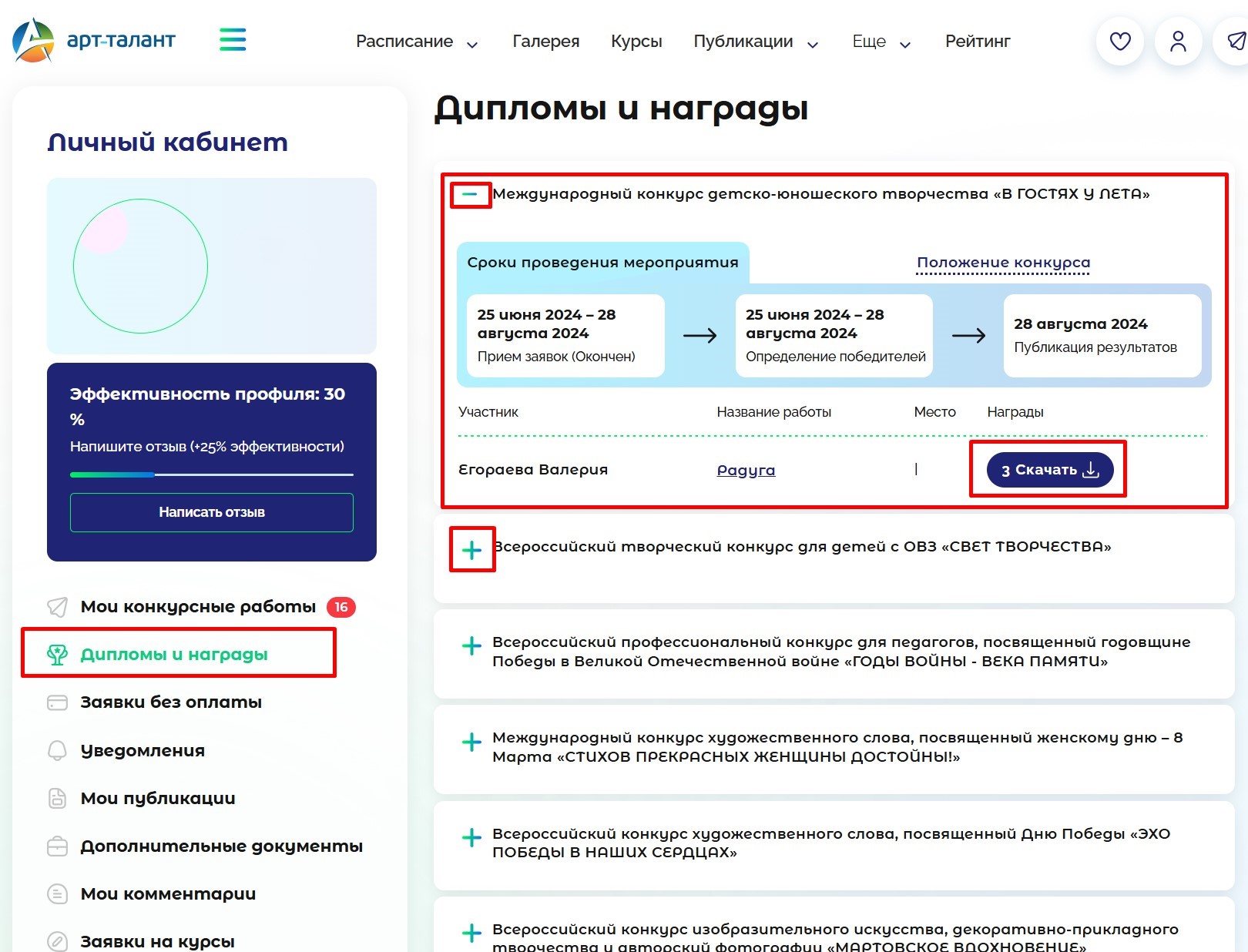
Task: Click the bell icon beside Уведомления
Action: [x=58, y=750]
